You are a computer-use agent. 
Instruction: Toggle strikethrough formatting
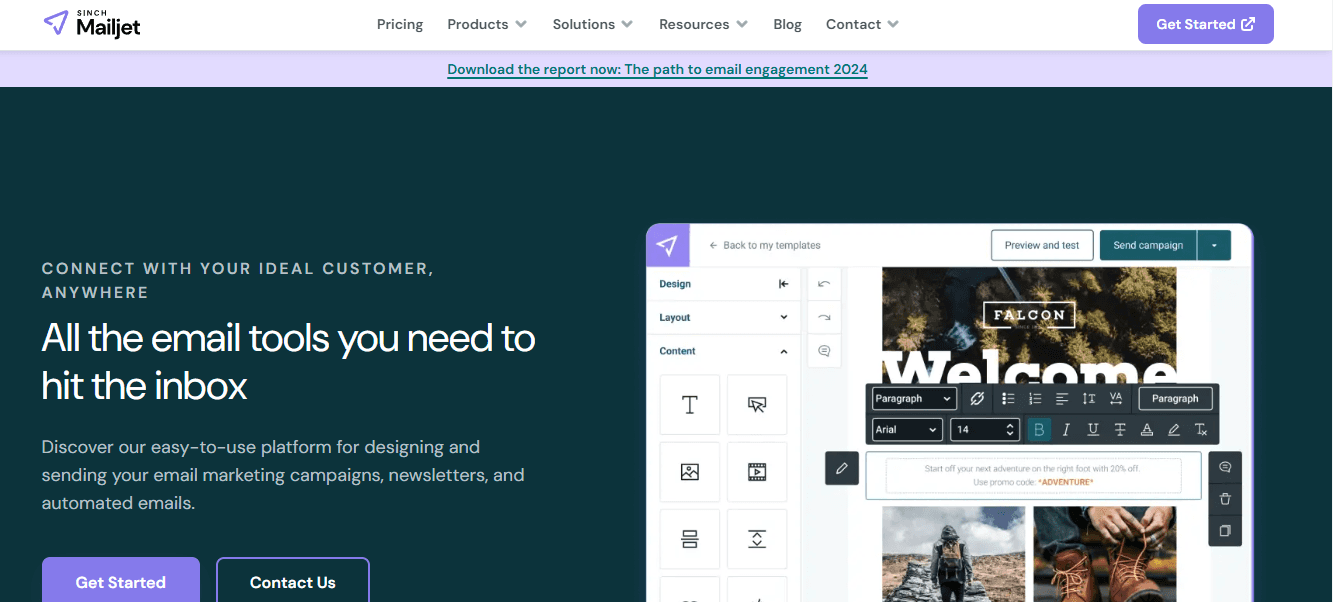(x=1120, y=430)
